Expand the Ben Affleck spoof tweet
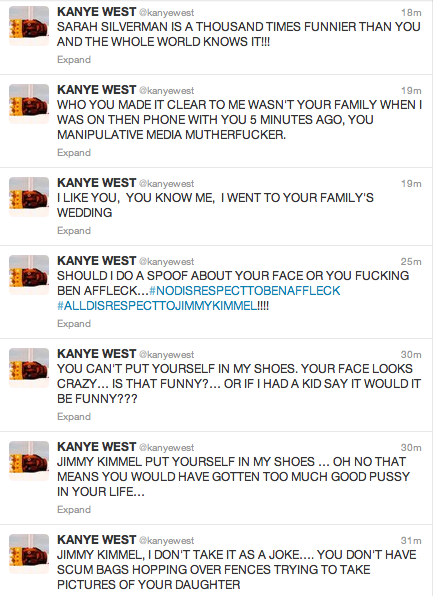The width and height of the screenshot is (433, 596). tap(74, 324)
